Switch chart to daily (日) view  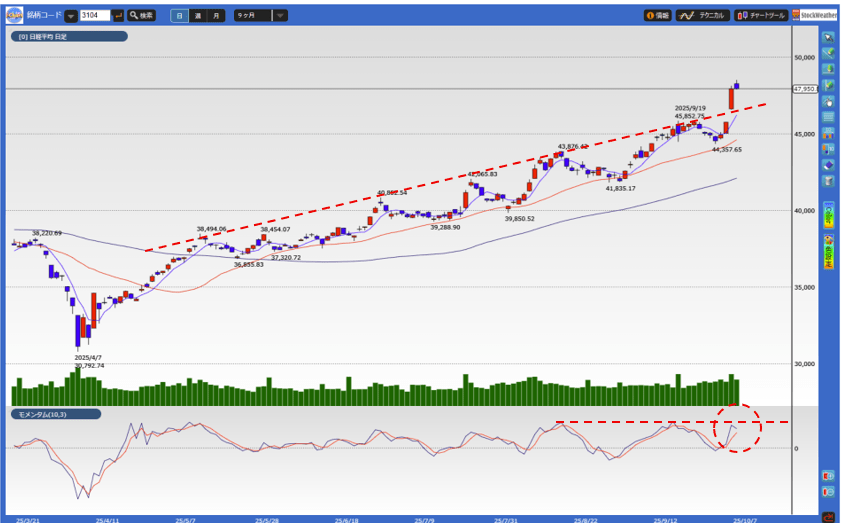click(x=179, y=16)
